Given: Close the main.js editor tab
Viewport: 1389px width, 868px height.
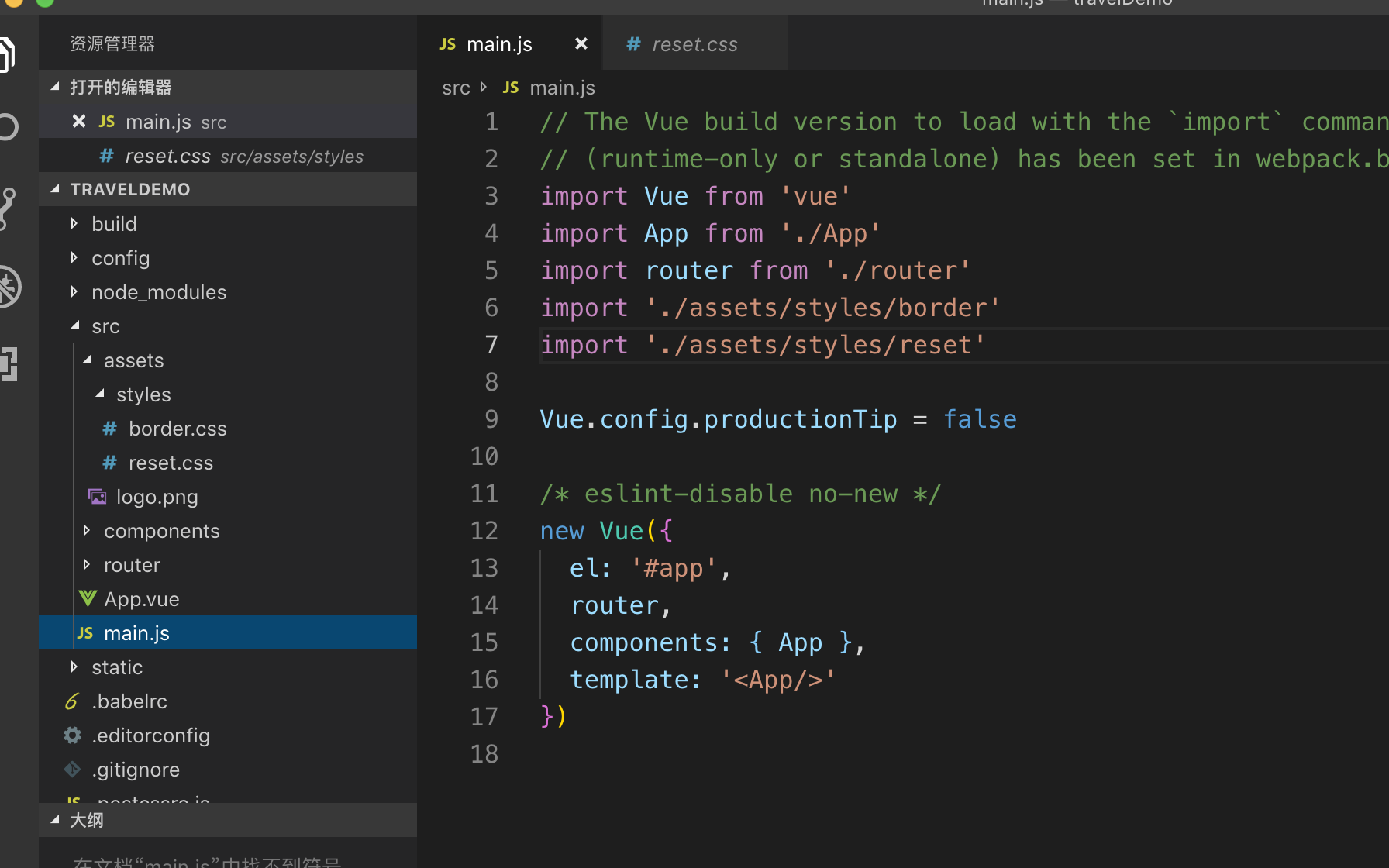Looking at the screenshot, I should (581, 44).
